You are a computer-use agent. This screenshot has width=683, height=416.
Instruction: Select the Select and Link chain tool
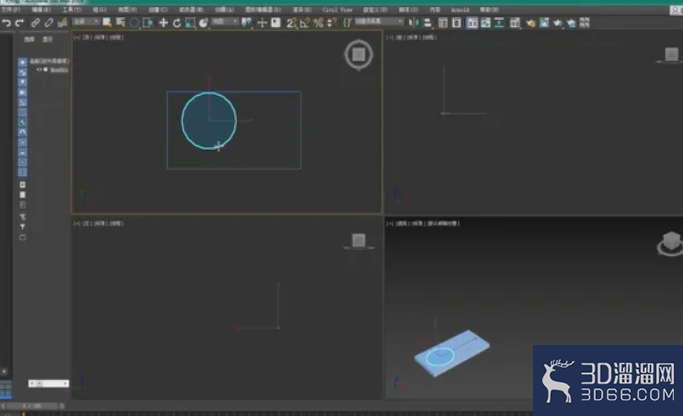point(35,23)
